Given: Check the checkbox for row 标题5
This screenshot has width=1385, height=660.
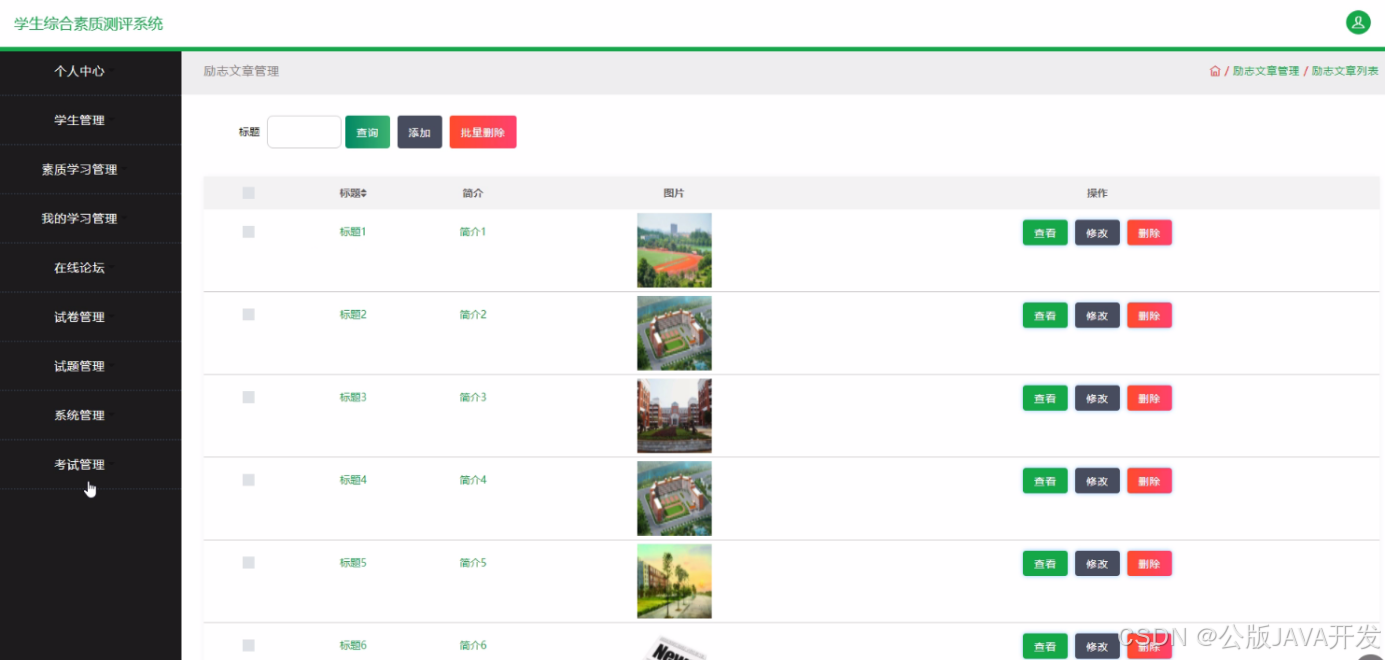Looking at the screenshot, I should click(249, 563).
